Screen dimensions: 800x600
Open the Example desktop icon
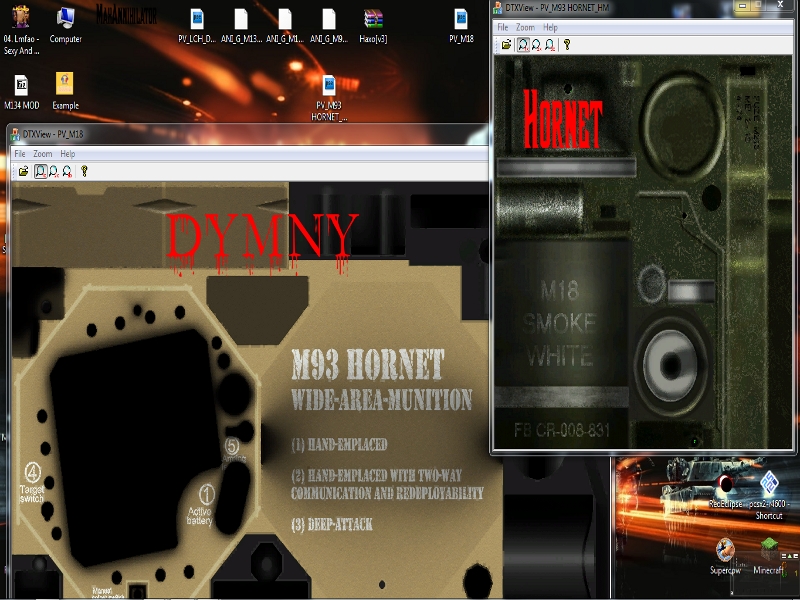pos(65,91)
